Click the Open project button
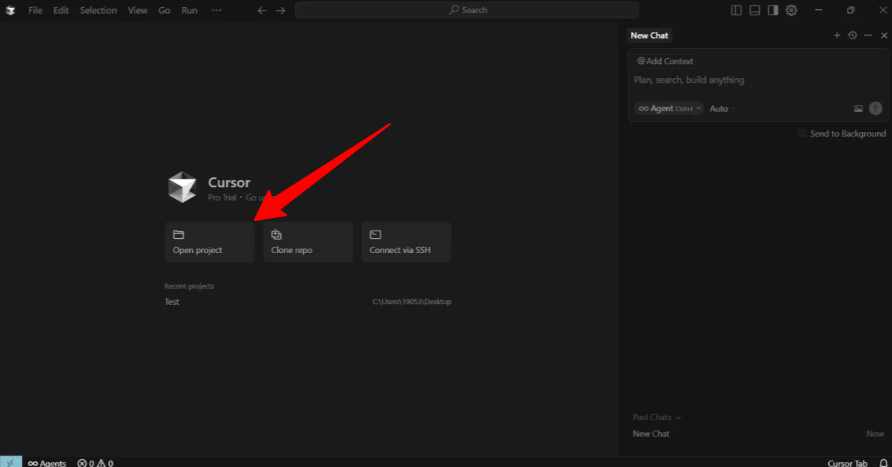The height and width of the screenshot is (467, 892). (209, 242)
